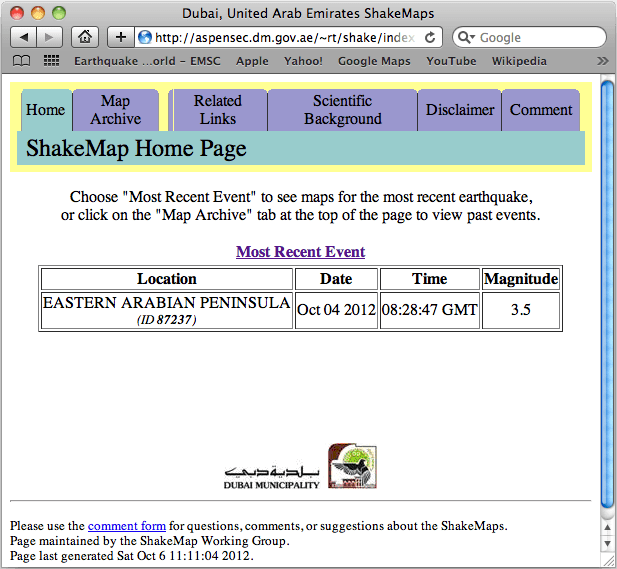Click the yellow minimize window button

(x=38, y=13)
